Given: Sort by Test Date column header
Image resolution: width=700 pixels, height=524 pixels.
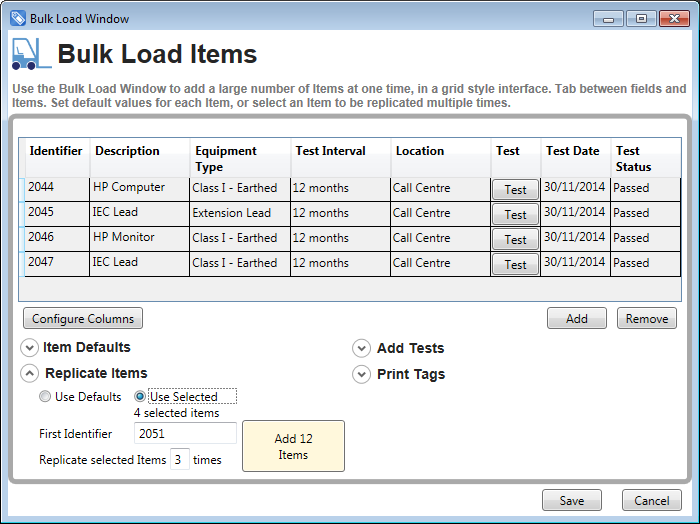Looking at the screenshot, I should click(574, 152).
